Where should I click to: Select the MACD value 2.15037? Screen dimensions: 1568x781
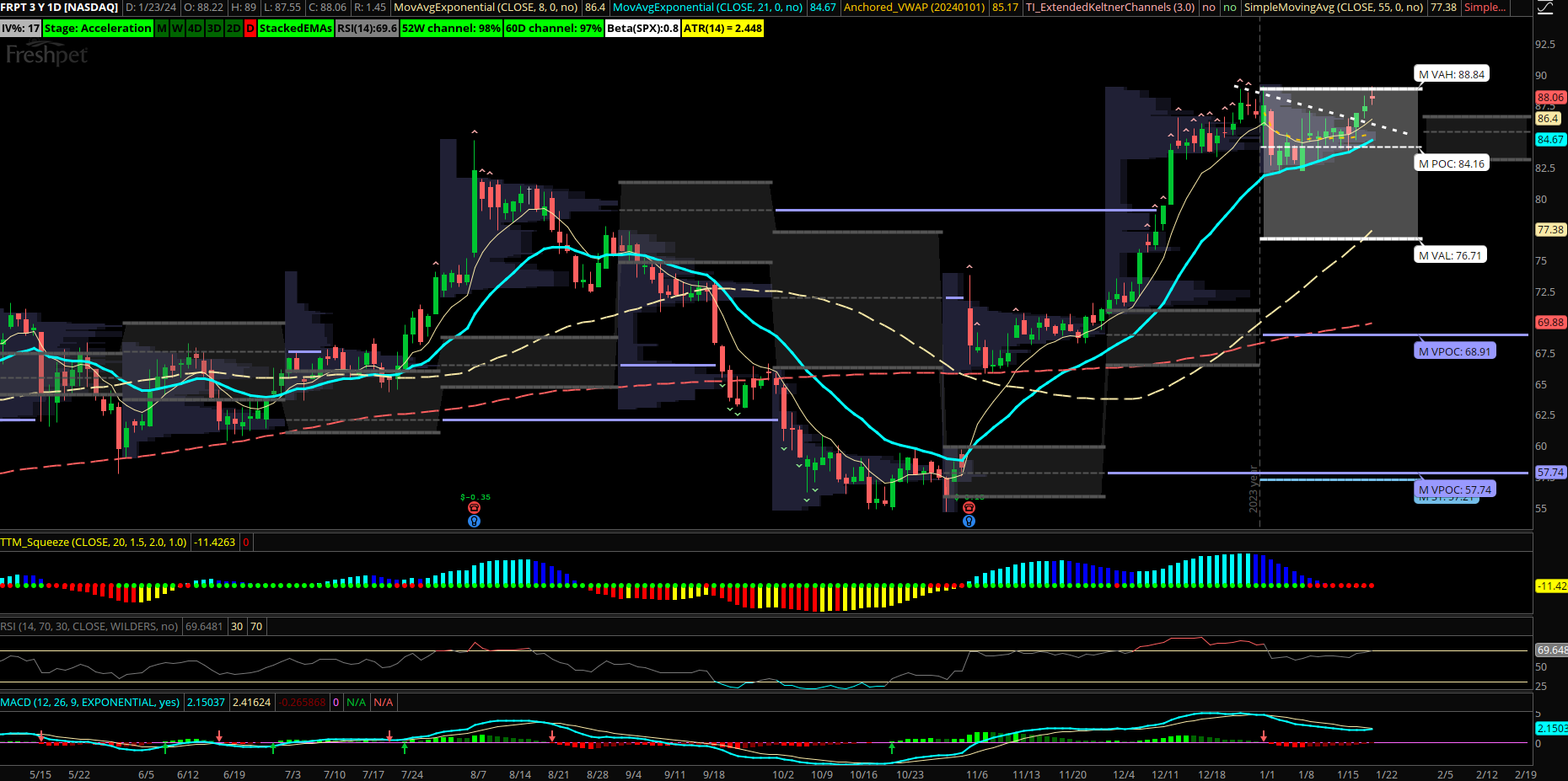click(206, 702)
